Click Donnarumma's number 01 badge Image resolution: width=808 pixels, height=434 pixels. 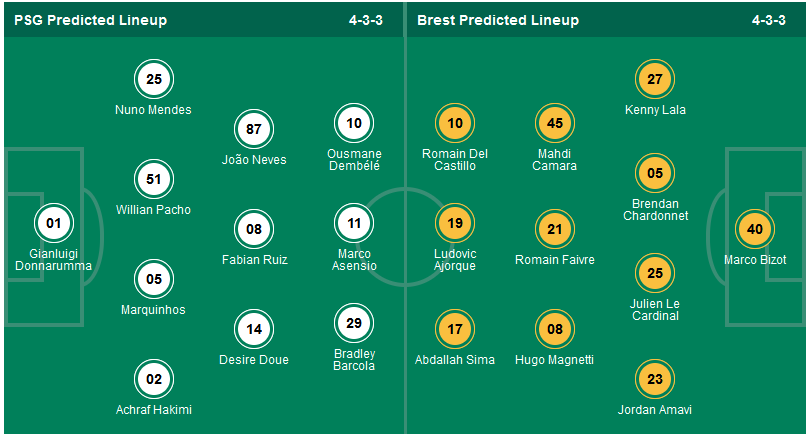coord(54,225)
